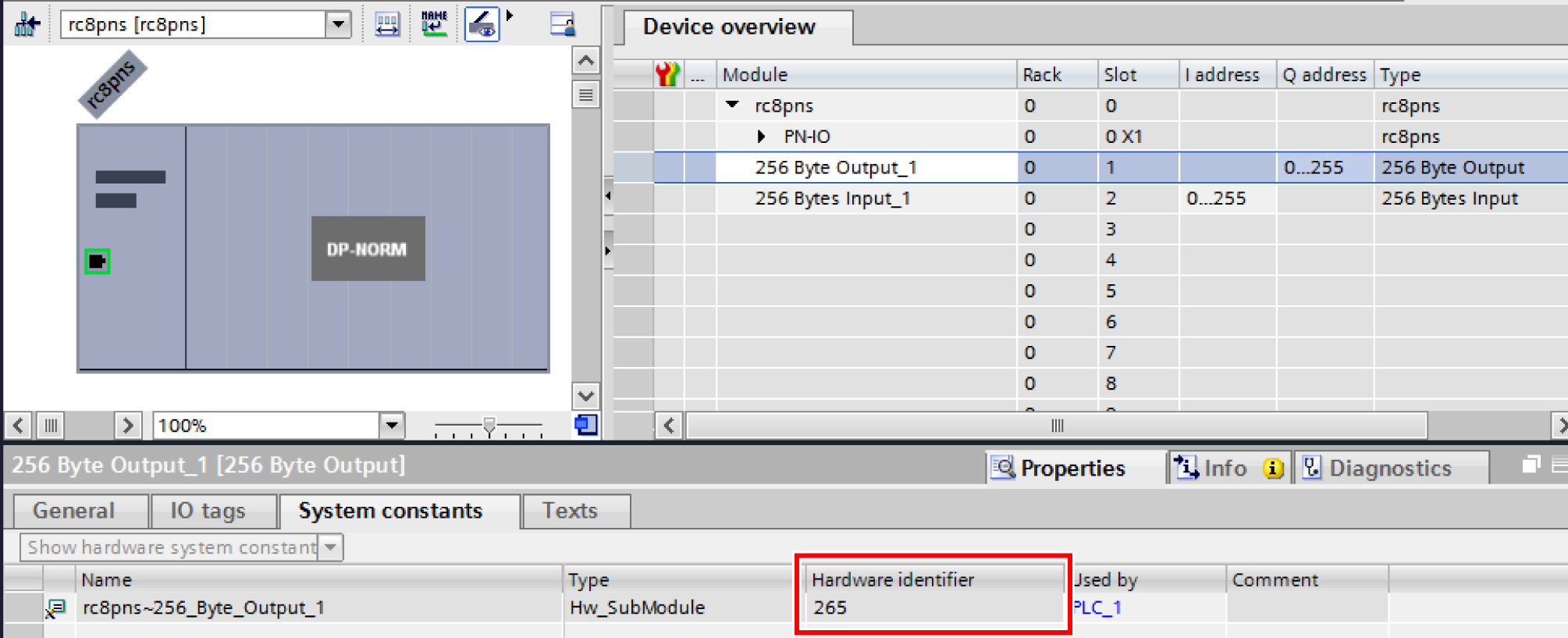The width and height of the screenshot is (1568, 638).
Task: Follow the PLC_1 link in Used by
Action: 1097,608
